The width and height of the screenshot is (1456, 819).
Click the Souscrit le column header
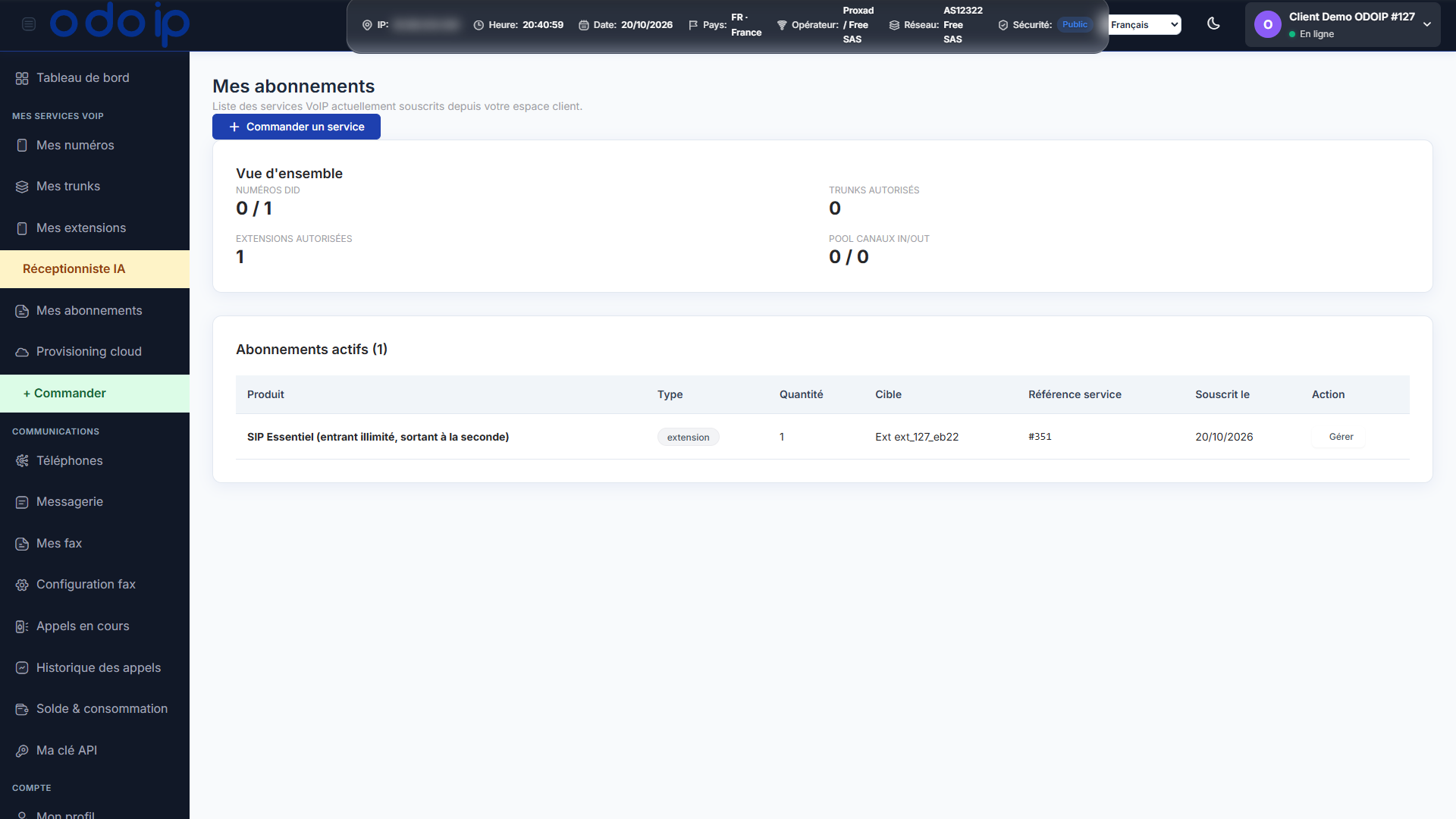[1222, 394]
